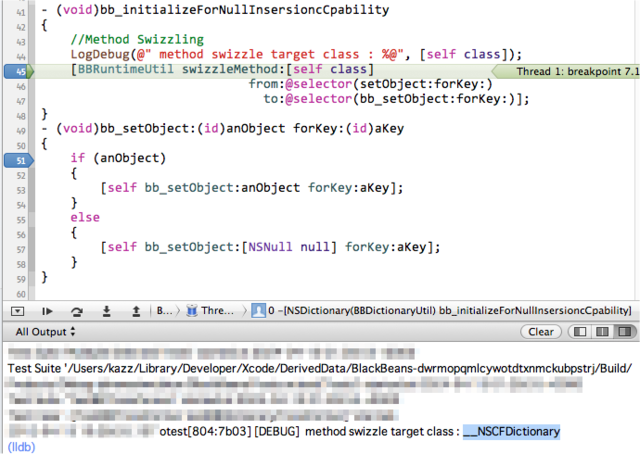Step into the method call
This screenshot has width=640, height=454.
pyautogui.click(x=106, y=311)
